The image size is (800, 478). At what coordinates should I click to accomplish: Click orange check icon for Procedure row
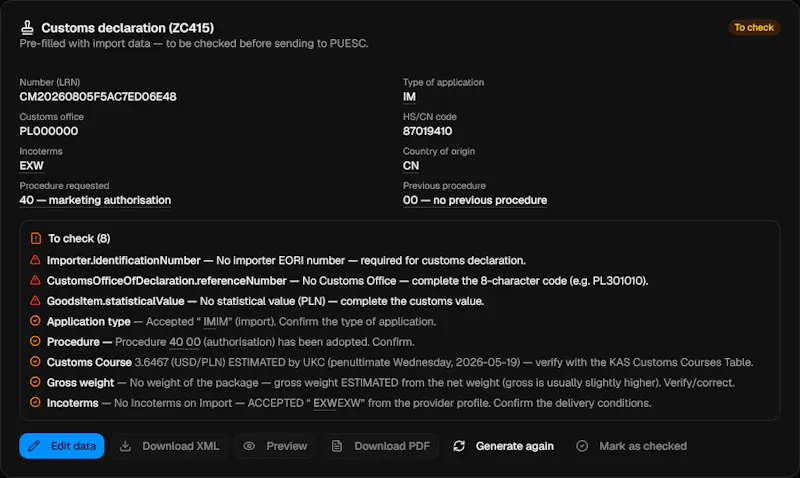click(35, 341)
